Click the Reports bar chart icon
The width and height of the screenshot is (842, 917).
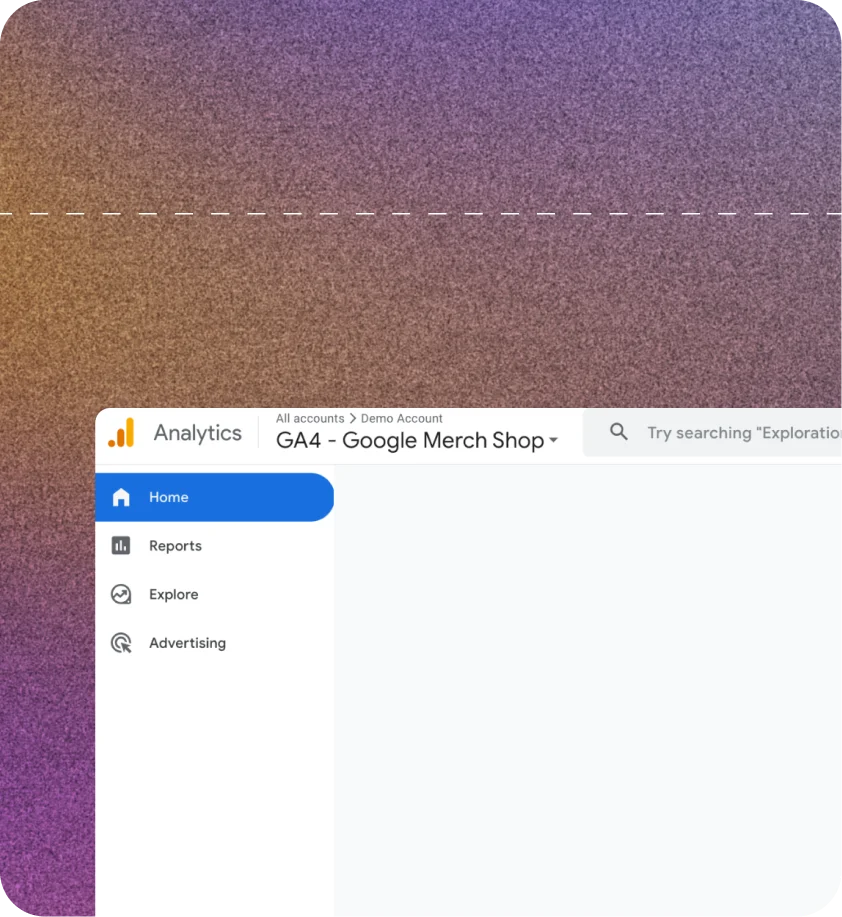coord(121,546)
